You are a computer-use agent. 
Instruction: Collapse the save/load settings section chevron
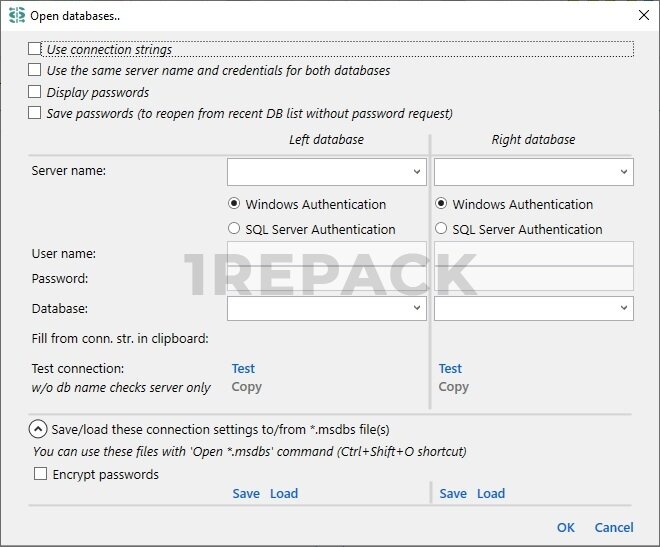pyautogui.click(x=38, y=429)
